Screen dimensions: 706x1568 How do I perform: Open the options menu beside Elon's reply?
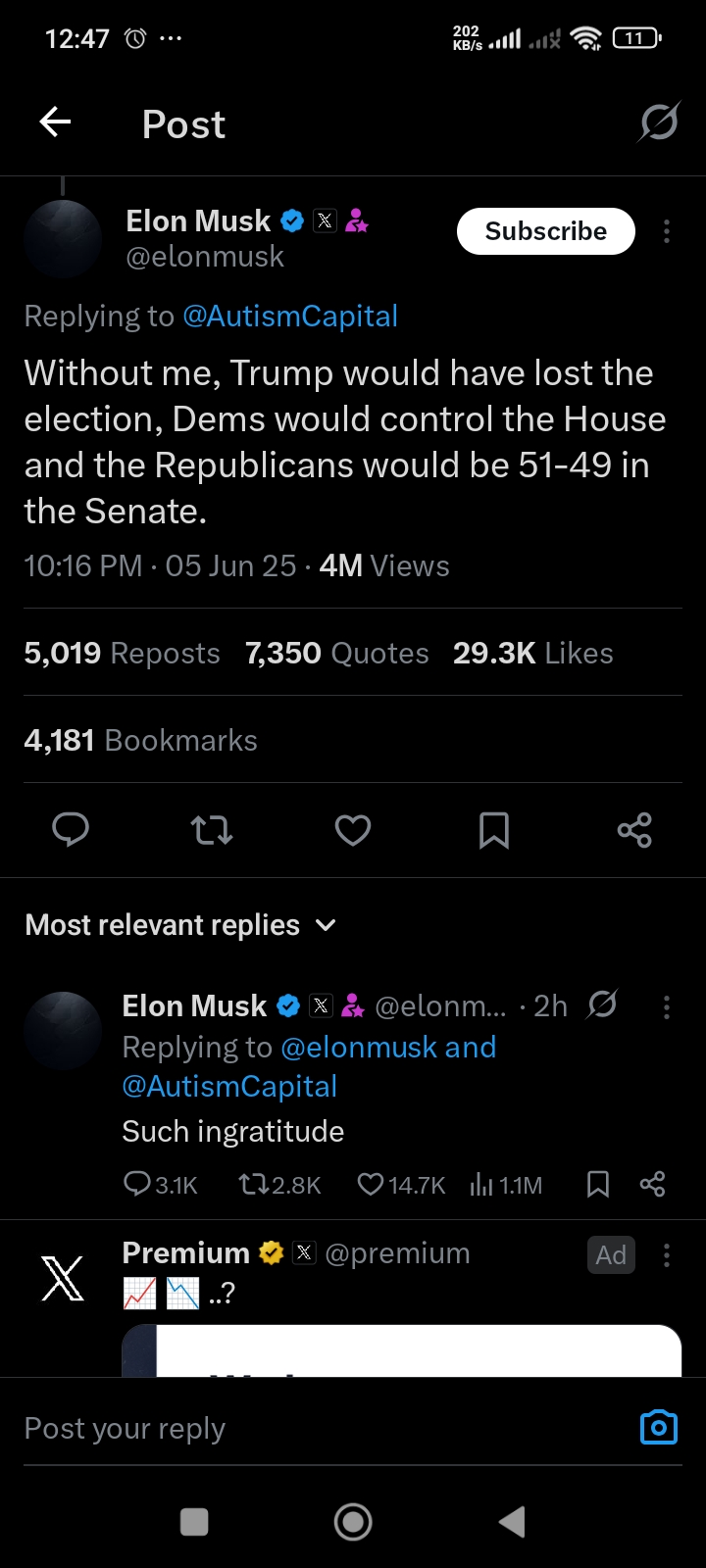[x=667, y=1006]
